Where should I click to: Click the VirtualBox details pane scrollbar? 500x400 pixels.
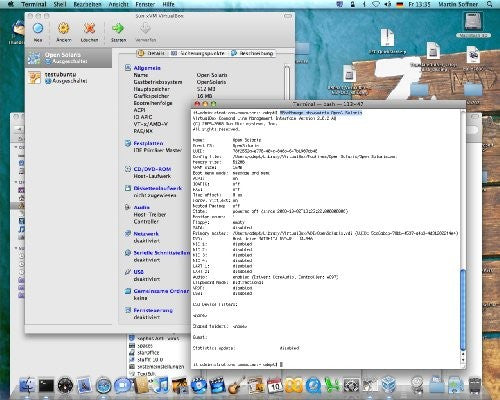[287, 82]
